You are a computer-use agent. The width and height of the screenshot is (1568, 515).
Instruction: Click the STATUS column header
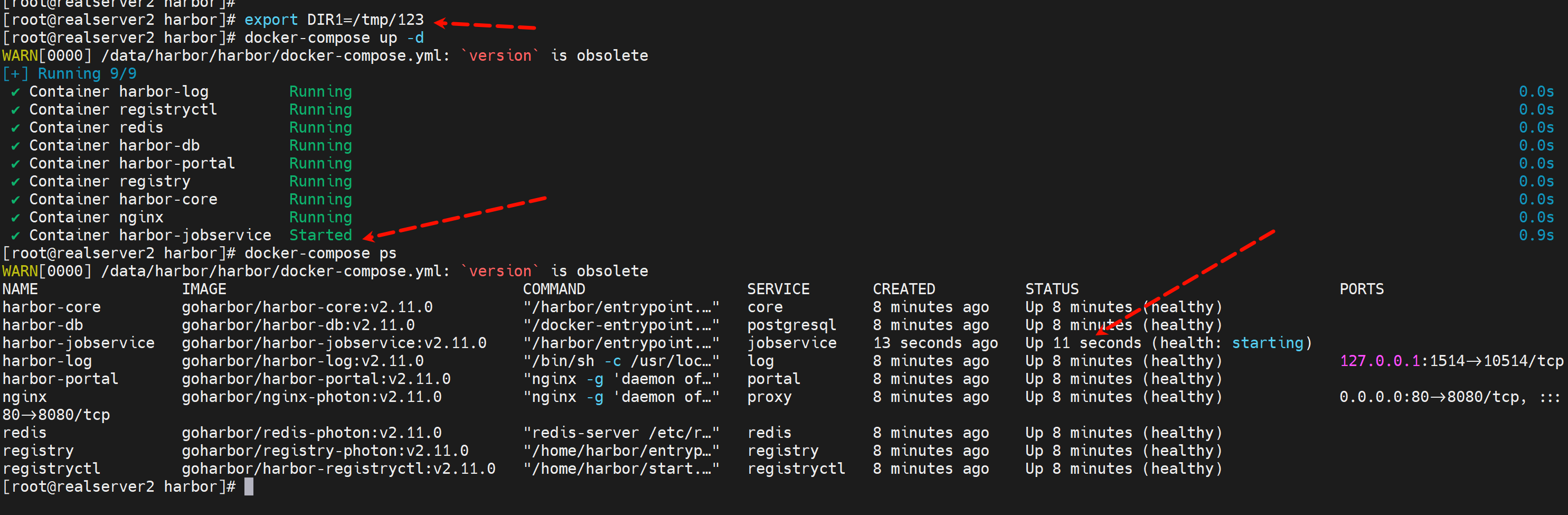point(1051,289)
